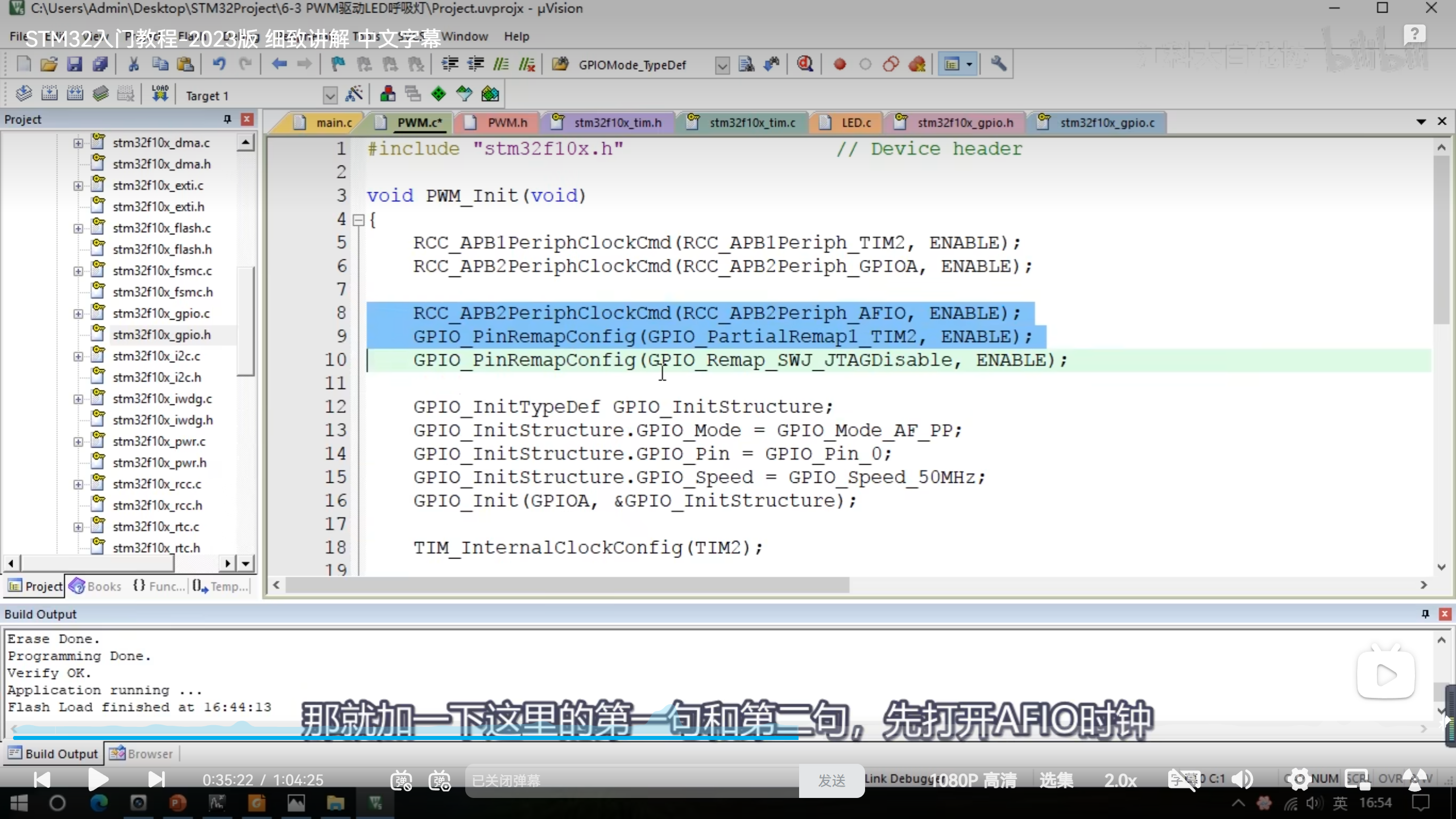The width and height of the screenshot is (1456, 819).
Task: Collapse the code fold at line 4
Action: click(x=358, y=220)
